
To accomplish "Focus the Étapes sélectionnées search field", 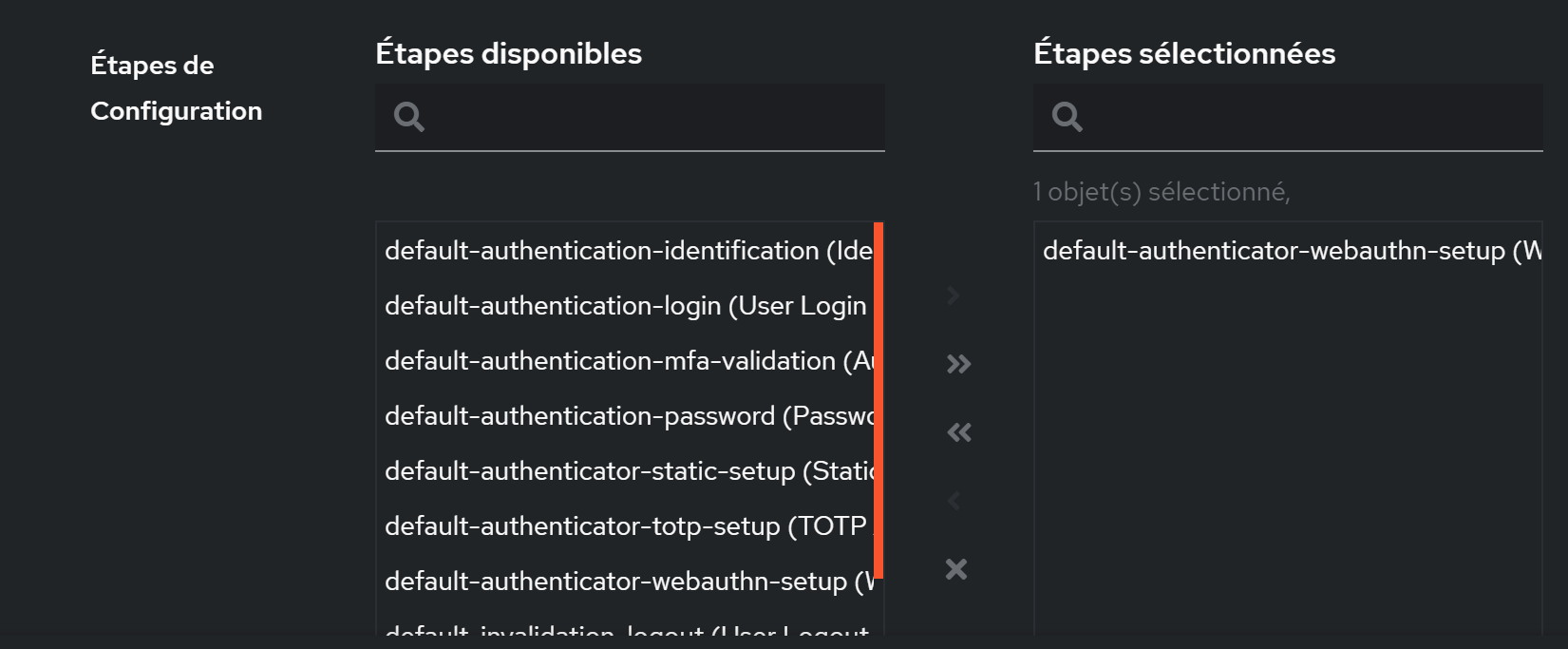I will 1288,117.
